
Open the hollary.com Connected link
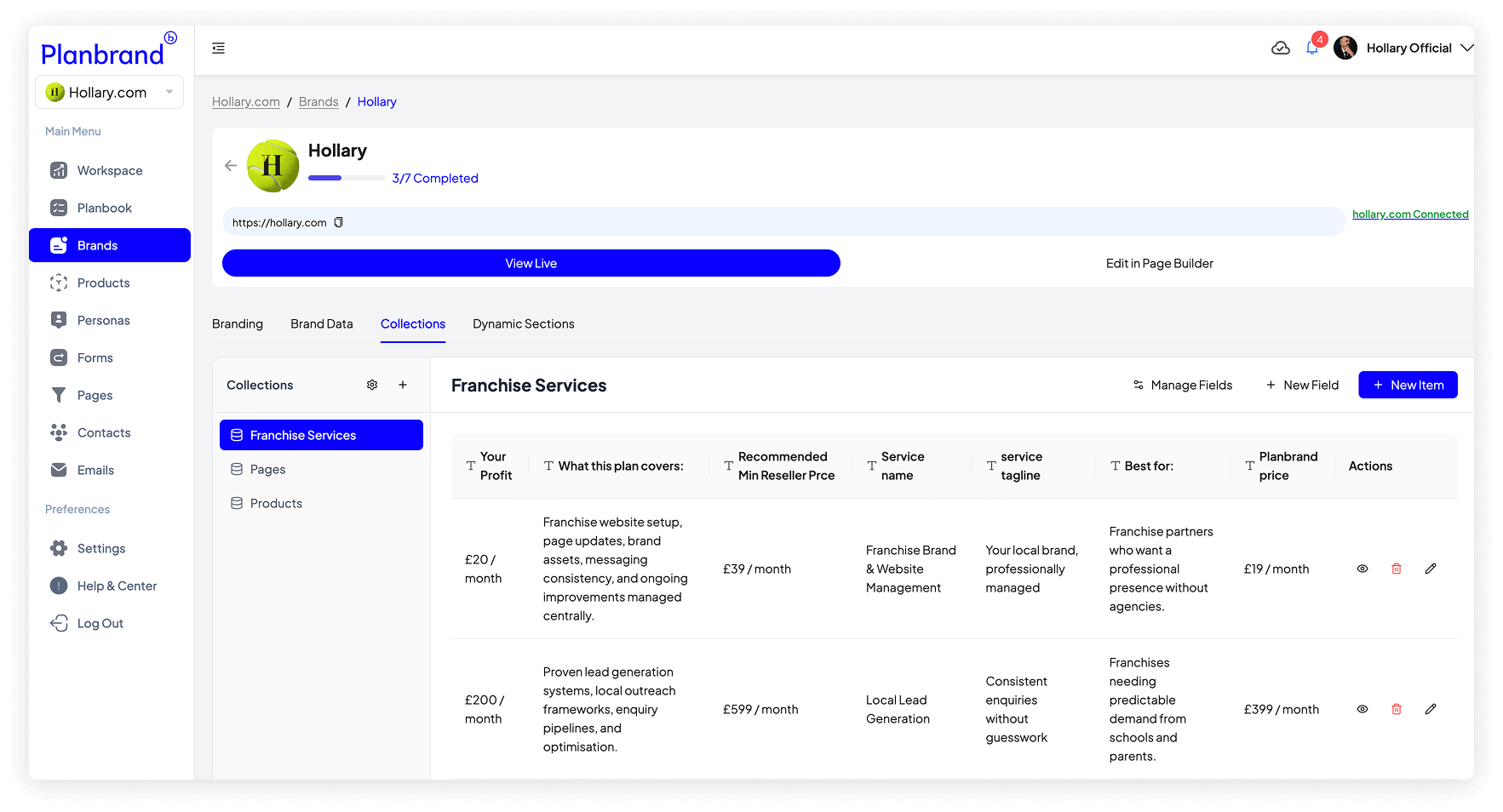click(x=1409, y=214)
